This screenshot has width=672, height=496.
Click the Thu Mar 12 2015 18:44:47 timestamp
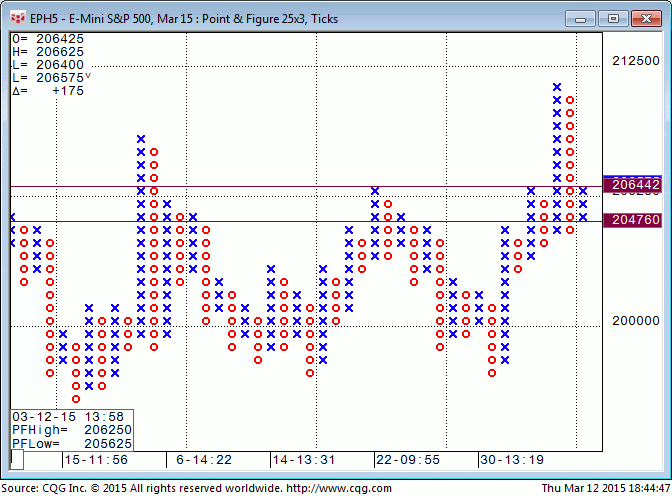[x=606, y=488]
